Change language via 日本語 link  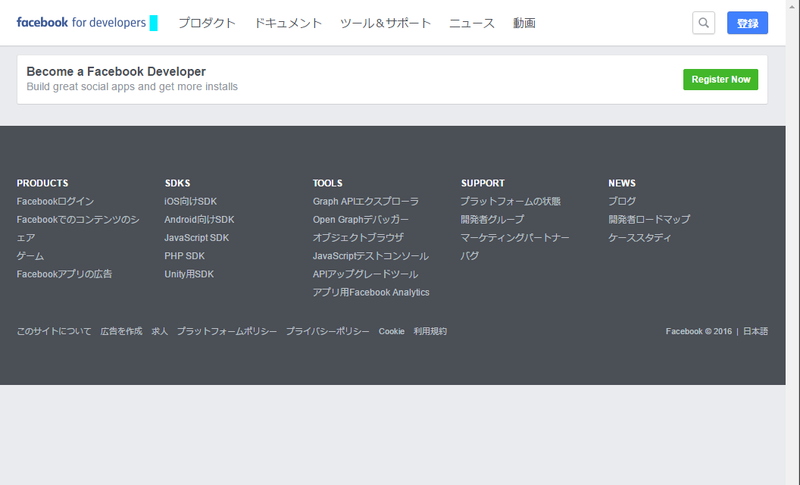click(x=755, y=331)
